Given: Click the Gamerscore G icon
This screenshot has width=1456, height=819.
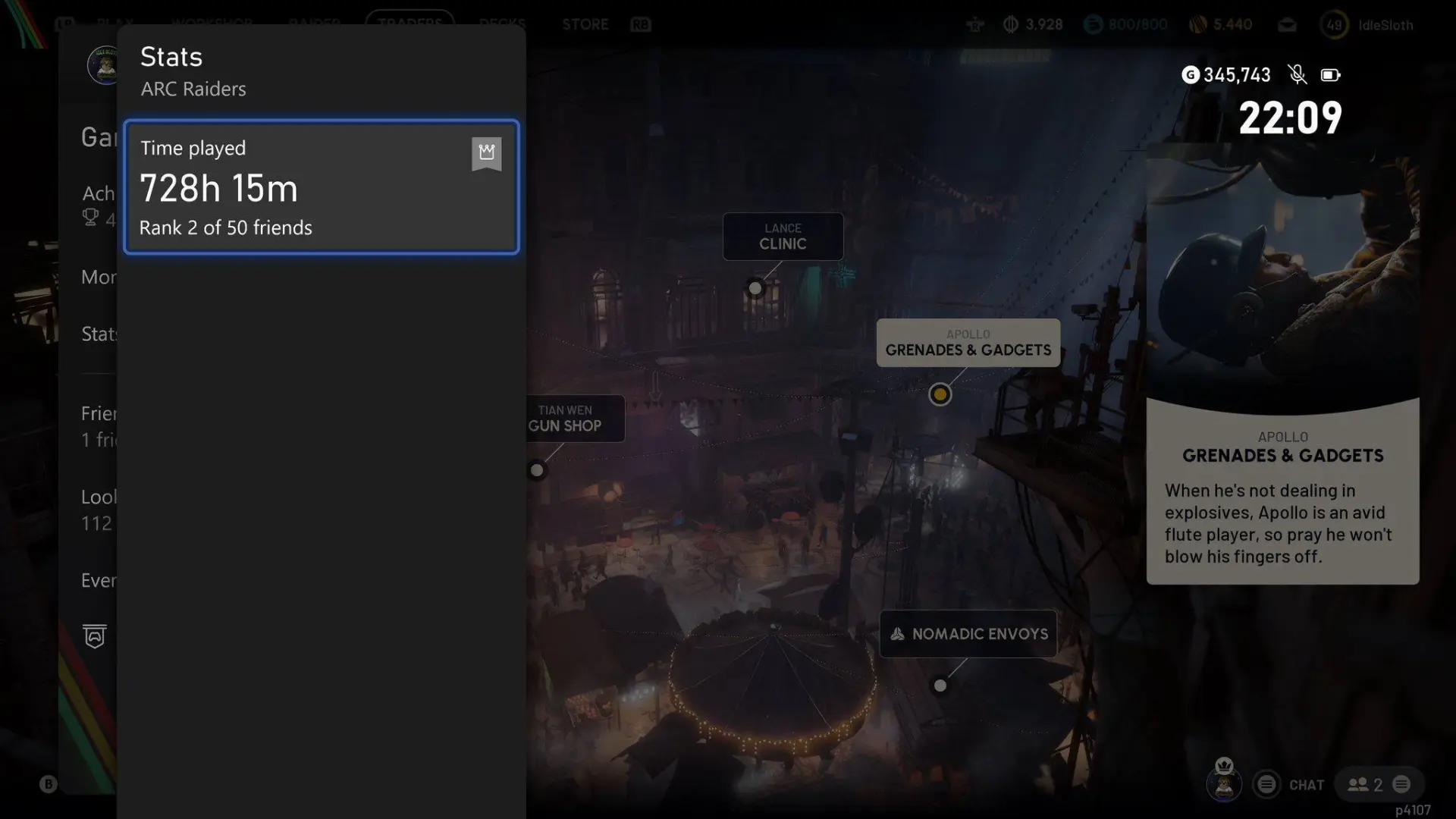Looking at the screenshot, I should [x=1191, y=74].
